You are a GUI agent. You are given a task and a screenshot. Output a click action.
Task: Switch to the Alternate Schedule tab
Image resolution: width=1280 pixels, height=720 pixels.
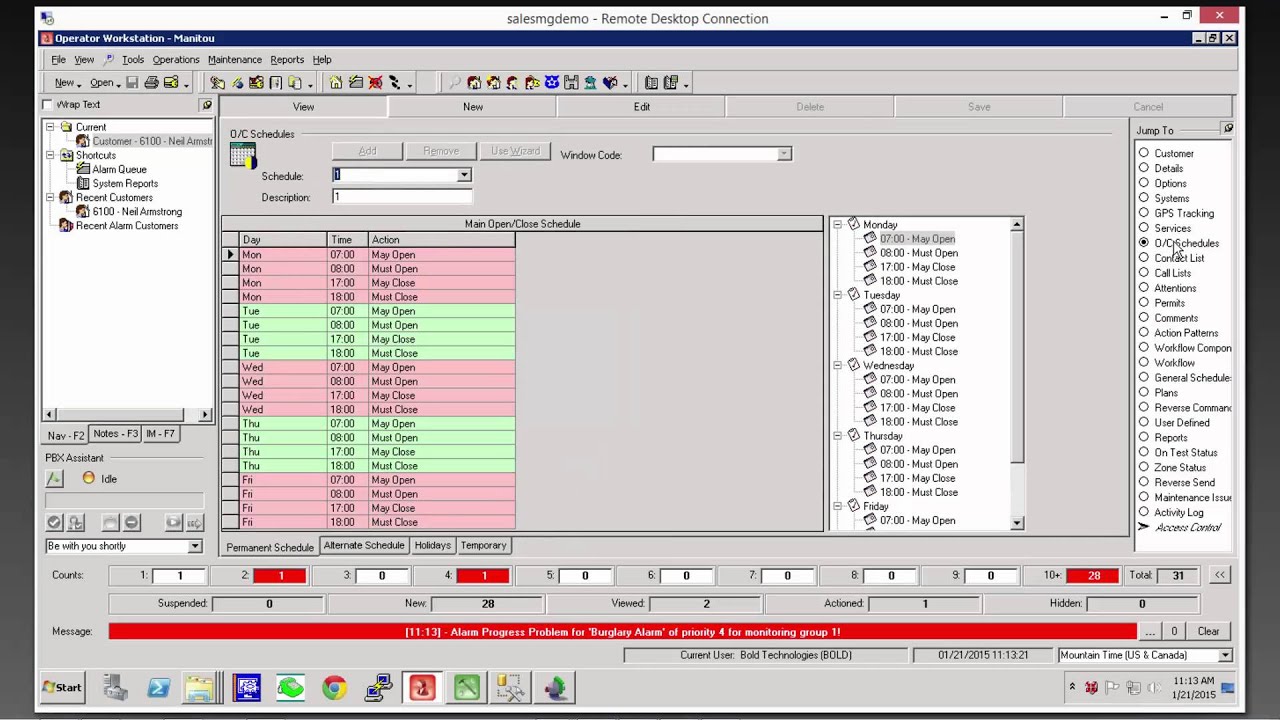364,546
